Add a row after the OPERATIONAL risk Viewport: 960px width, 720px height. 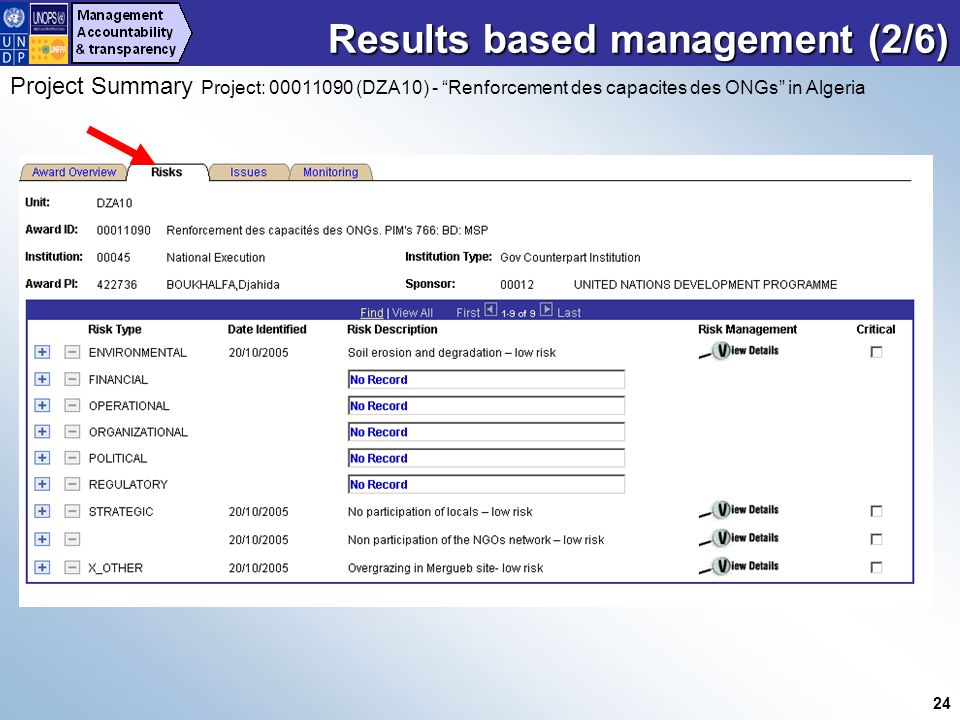tap(42, 405)
